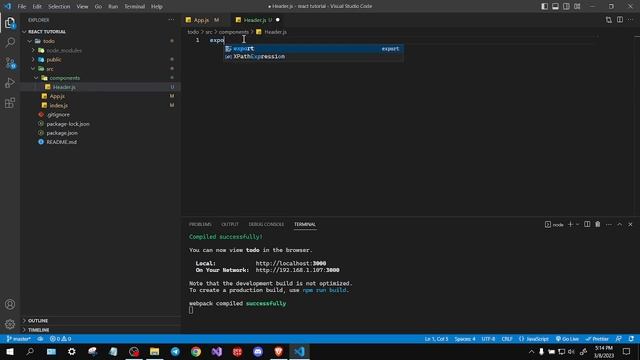
Task: Expand the Timeline section
Action: click(39, 330)
